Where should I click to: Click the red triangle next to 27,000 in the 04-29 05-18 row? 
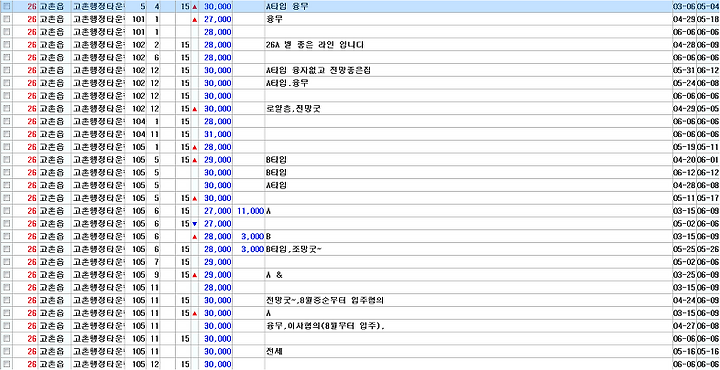(x=195, y=20)
